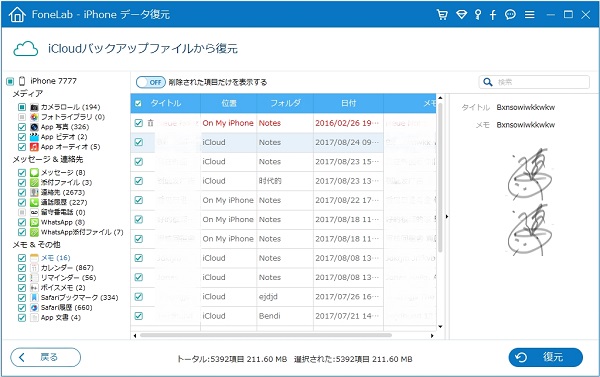Select the メモ (16) category
Image resolution: width=600 pixels, height=377 pixels.
tap(55, 258)
